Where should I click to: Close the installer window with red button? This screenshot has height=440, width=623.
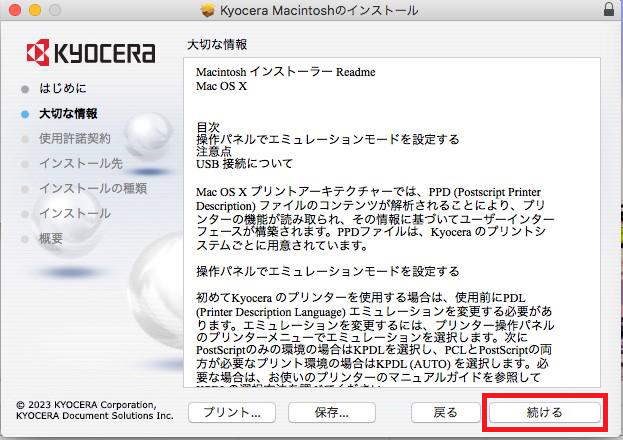(13, 10)
